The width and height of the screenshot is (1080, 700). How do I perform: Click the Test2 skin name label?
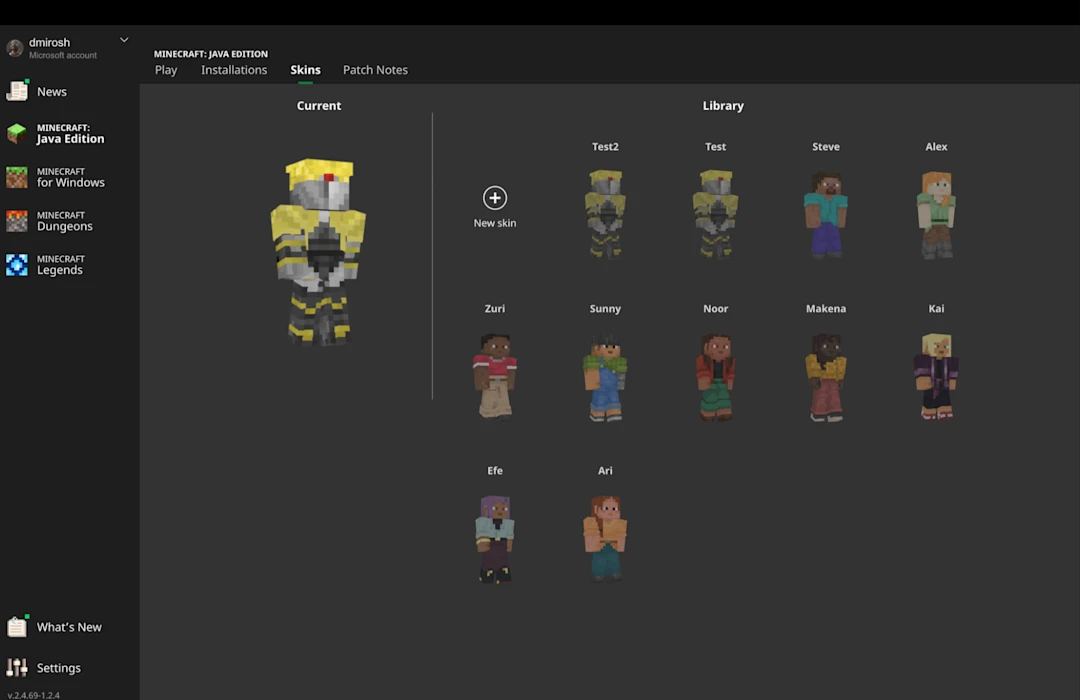click(x=605, y=147)
